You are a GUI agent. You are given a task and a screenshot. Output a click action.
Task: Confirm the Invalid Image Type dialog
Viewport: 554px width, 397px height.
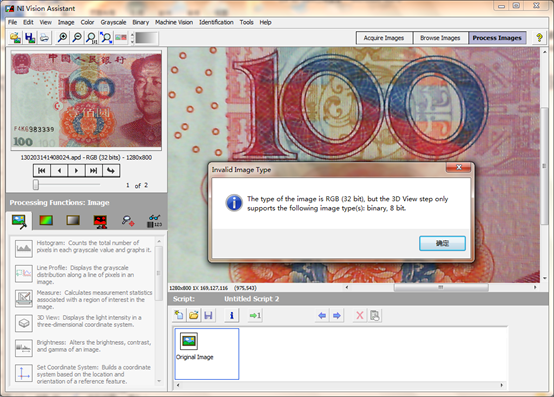(442, 243)
